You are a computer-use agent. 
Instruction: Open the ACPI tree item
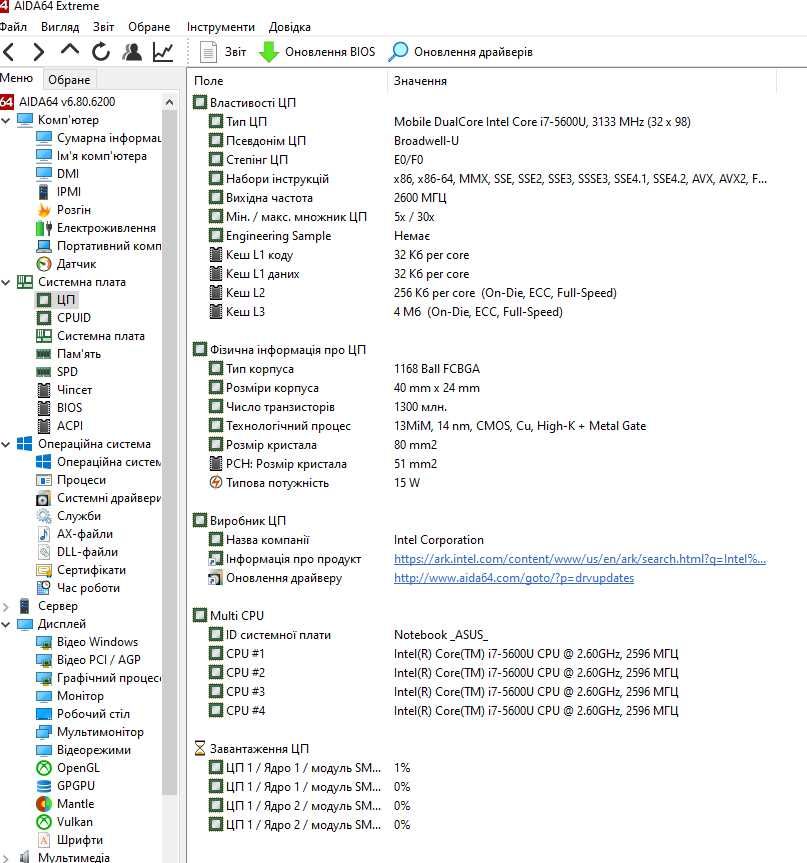(60, 426)
